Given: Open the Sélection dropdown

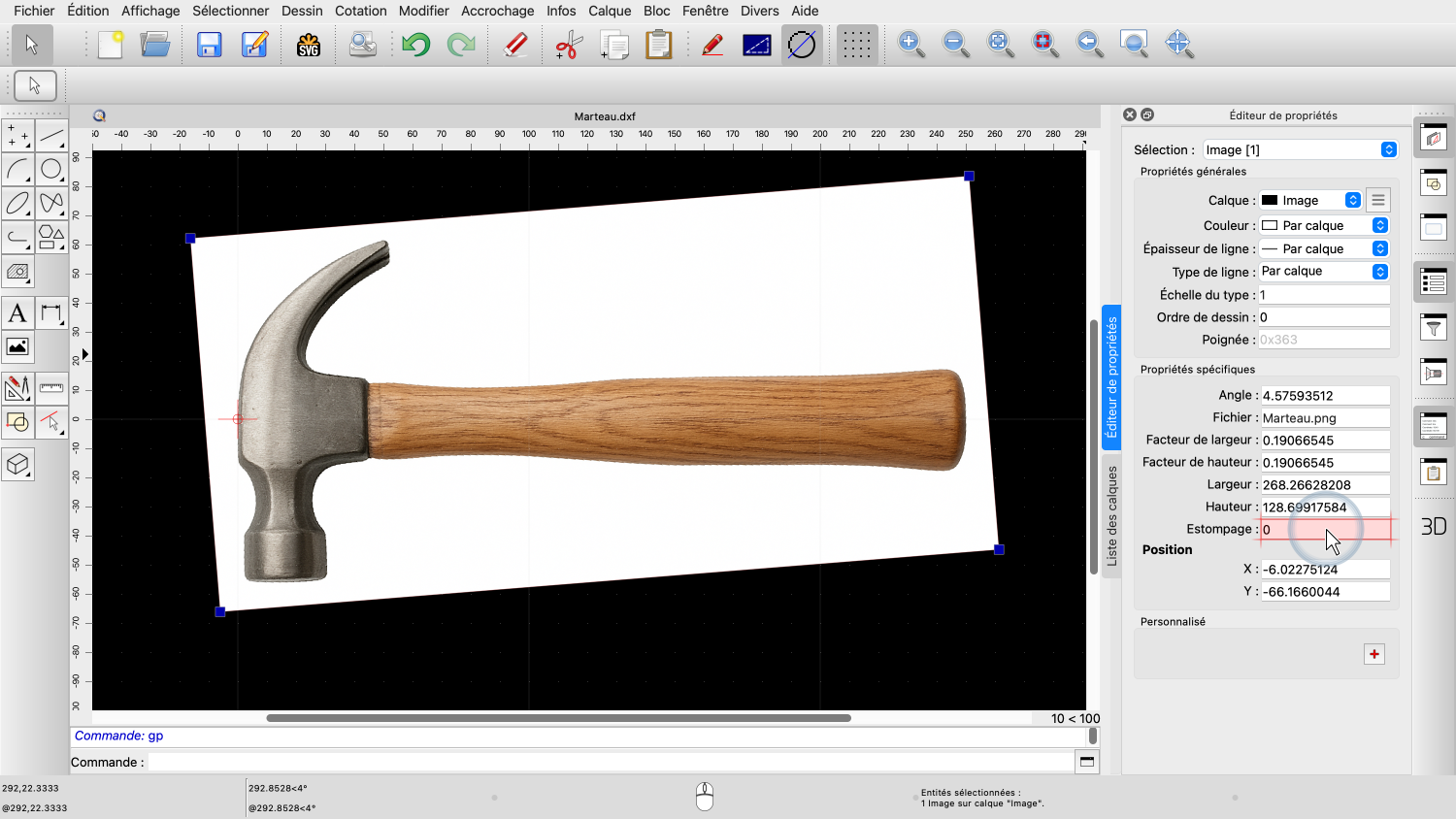Looking at the screenshot, I should (x=1300, y=149).
